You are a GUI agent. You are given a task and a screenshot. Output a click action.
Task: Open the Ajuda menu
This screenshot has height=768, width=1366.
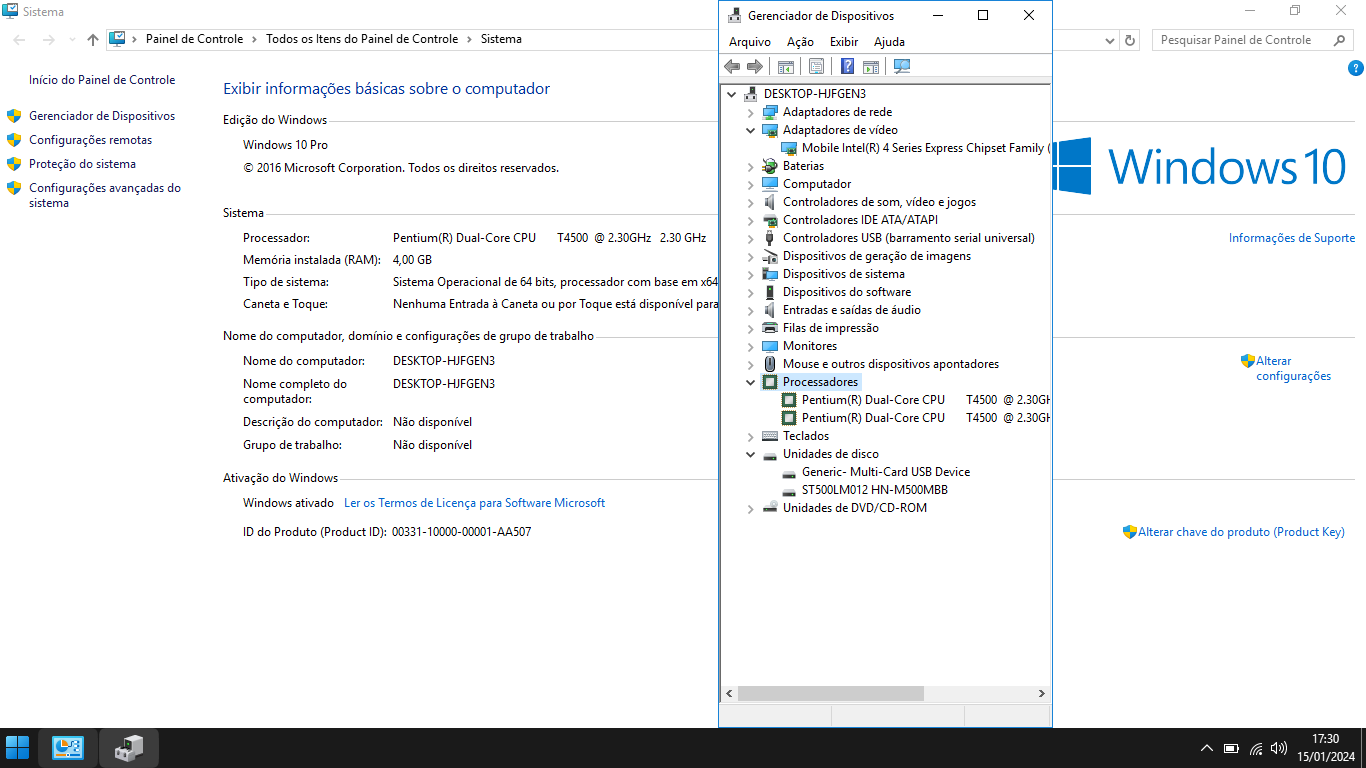pyautogui.click(x=889, y=42)
